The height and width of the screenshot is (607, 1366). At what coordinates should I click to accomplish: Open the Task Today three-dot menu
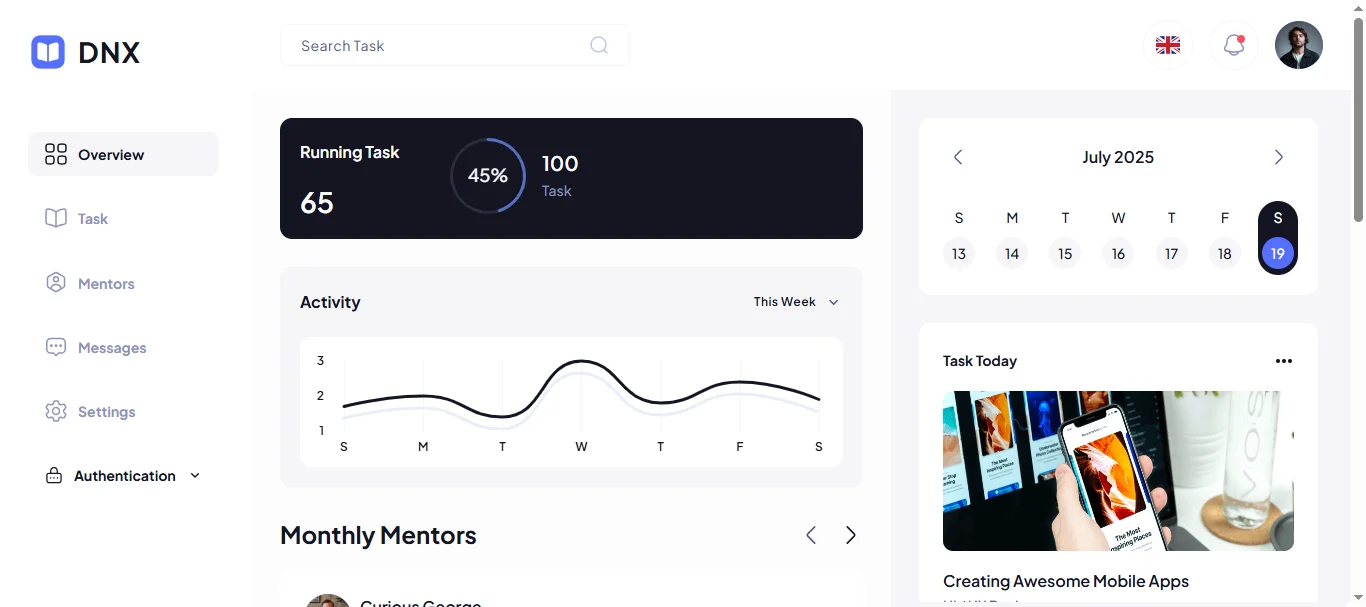[1284, 361]
